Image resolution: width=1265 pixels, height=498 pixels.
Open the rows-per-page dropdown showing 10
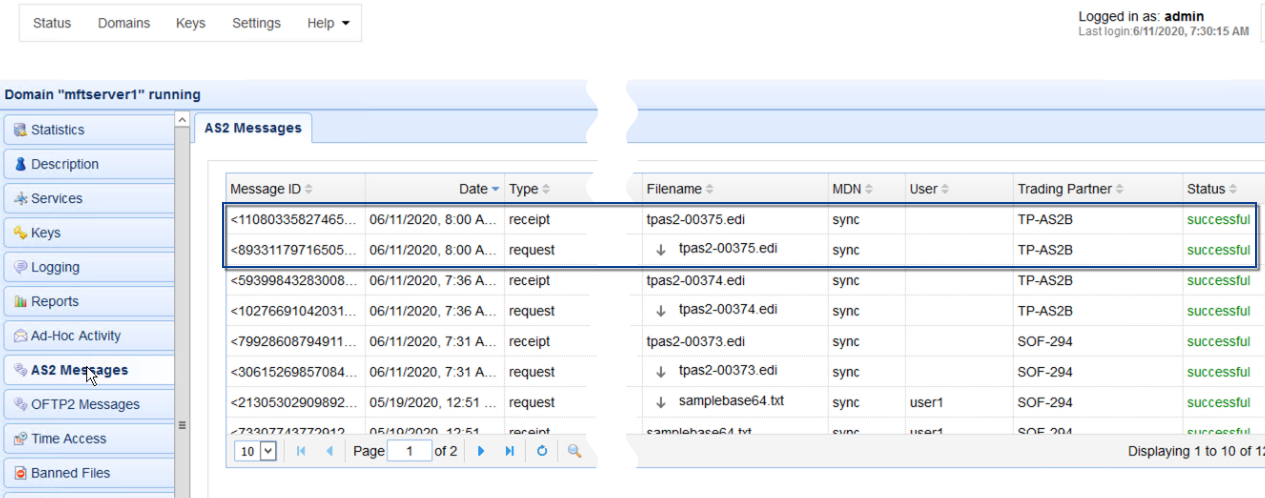coord(255,451)
